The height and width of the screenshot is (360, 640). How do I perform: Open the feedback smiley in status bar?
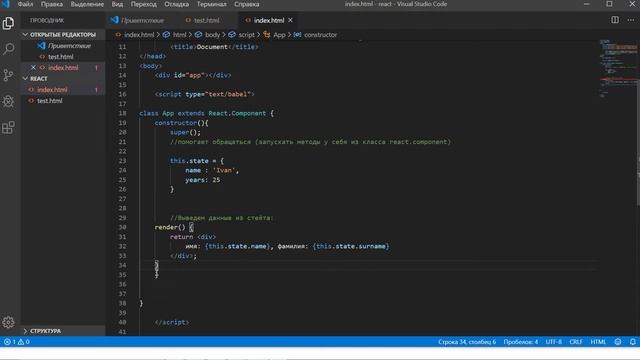point(618,342)
